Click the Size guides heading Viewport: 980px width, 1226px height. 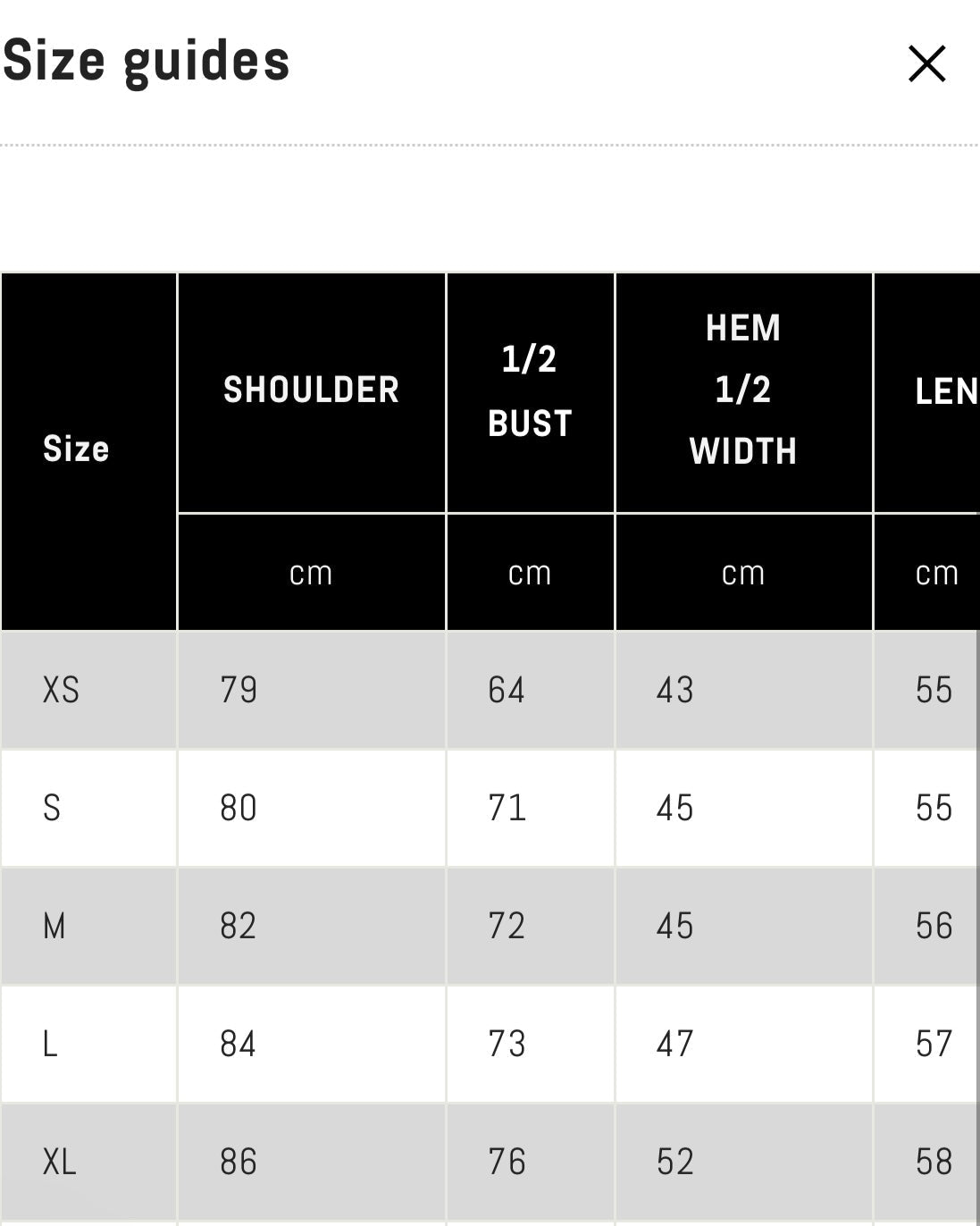(x=147, y=61)
